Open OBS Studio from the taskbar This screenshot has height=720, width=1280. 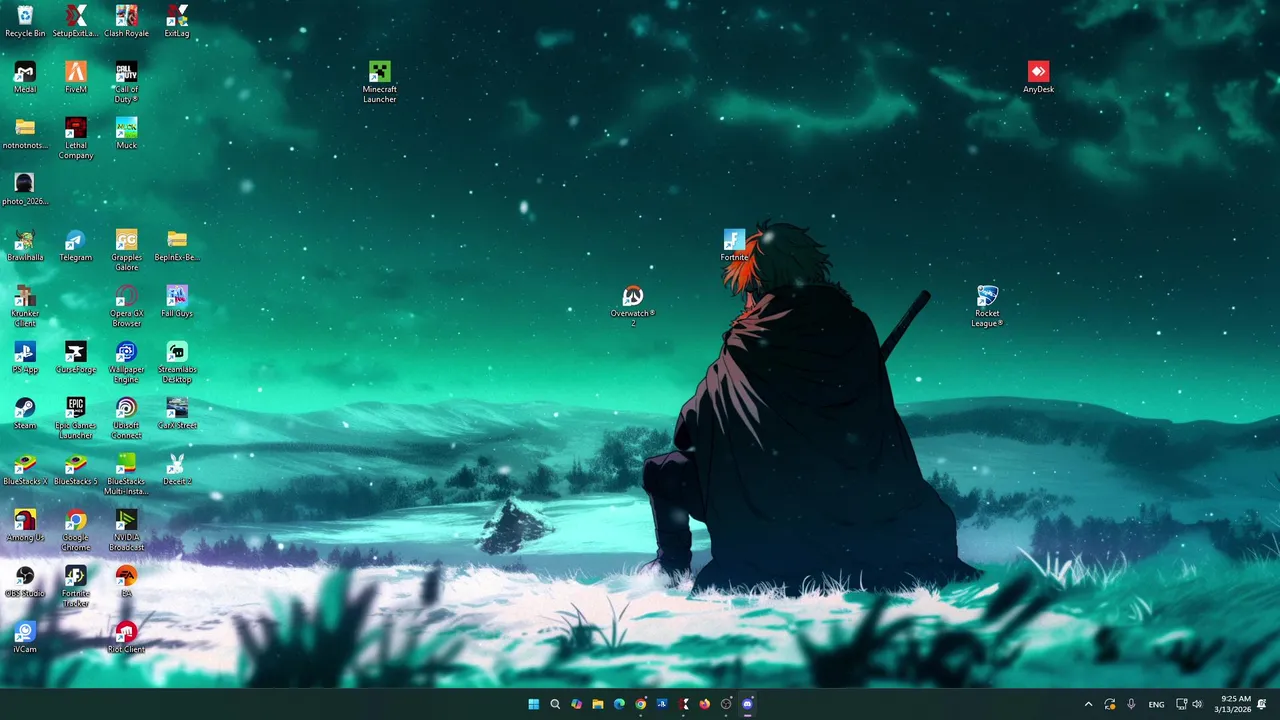pos(726,704)
